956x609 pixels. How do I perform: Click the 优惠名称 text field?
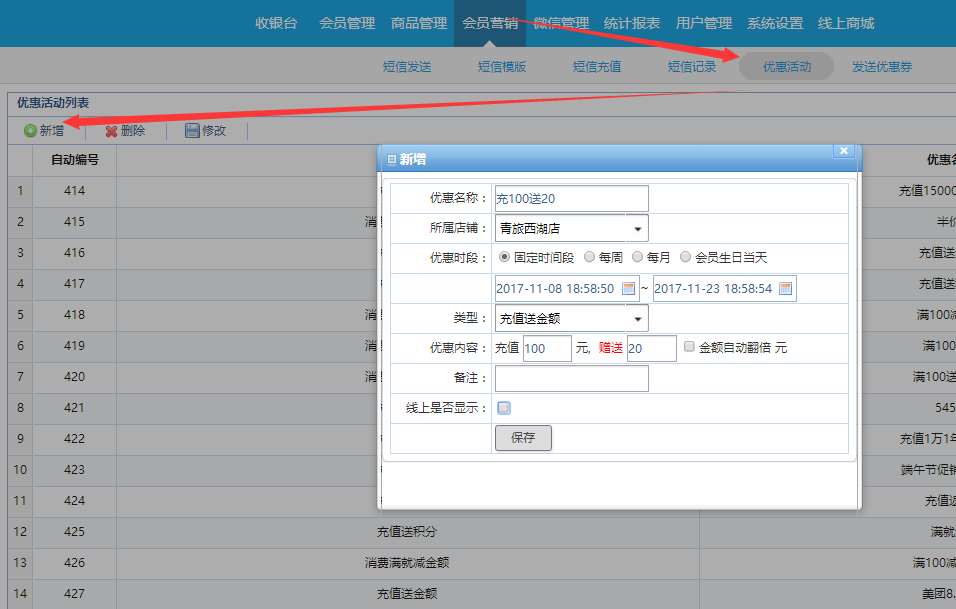click(x=571, y=199)
